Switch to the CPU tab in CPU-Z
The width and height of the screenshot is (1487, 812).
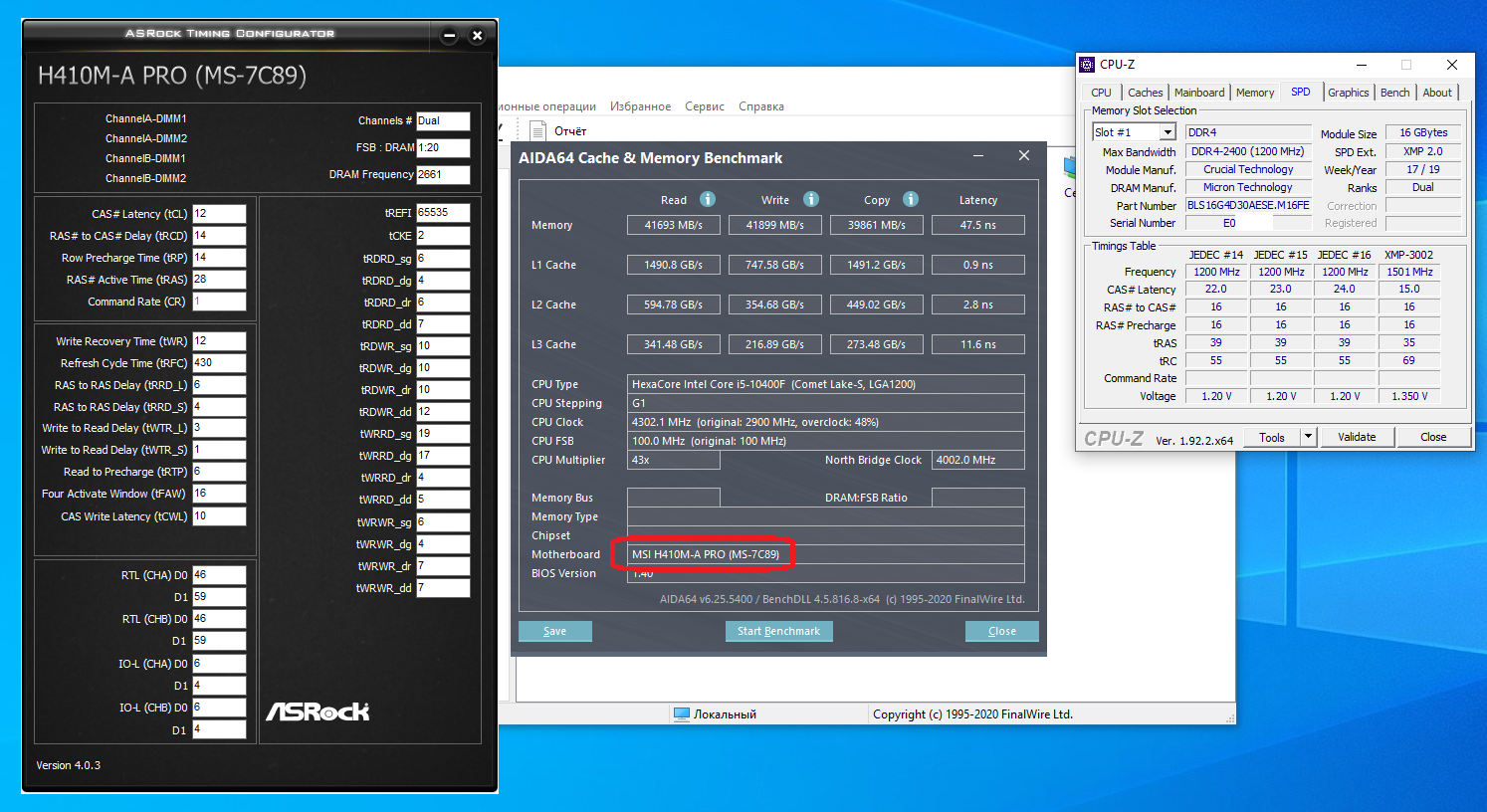(x=1101, y=93)
